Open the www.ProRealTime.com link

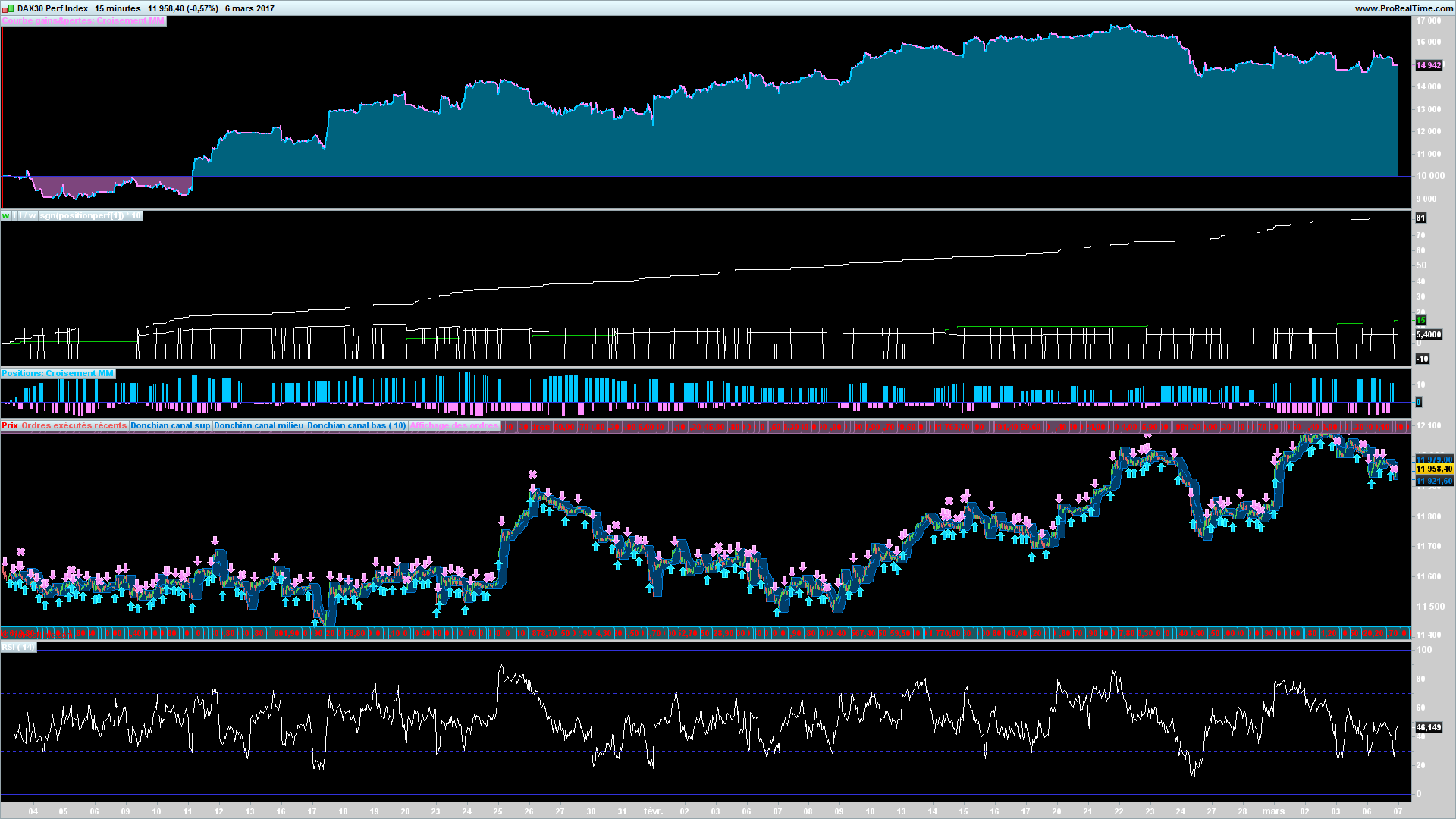[x=1403, y=8]
